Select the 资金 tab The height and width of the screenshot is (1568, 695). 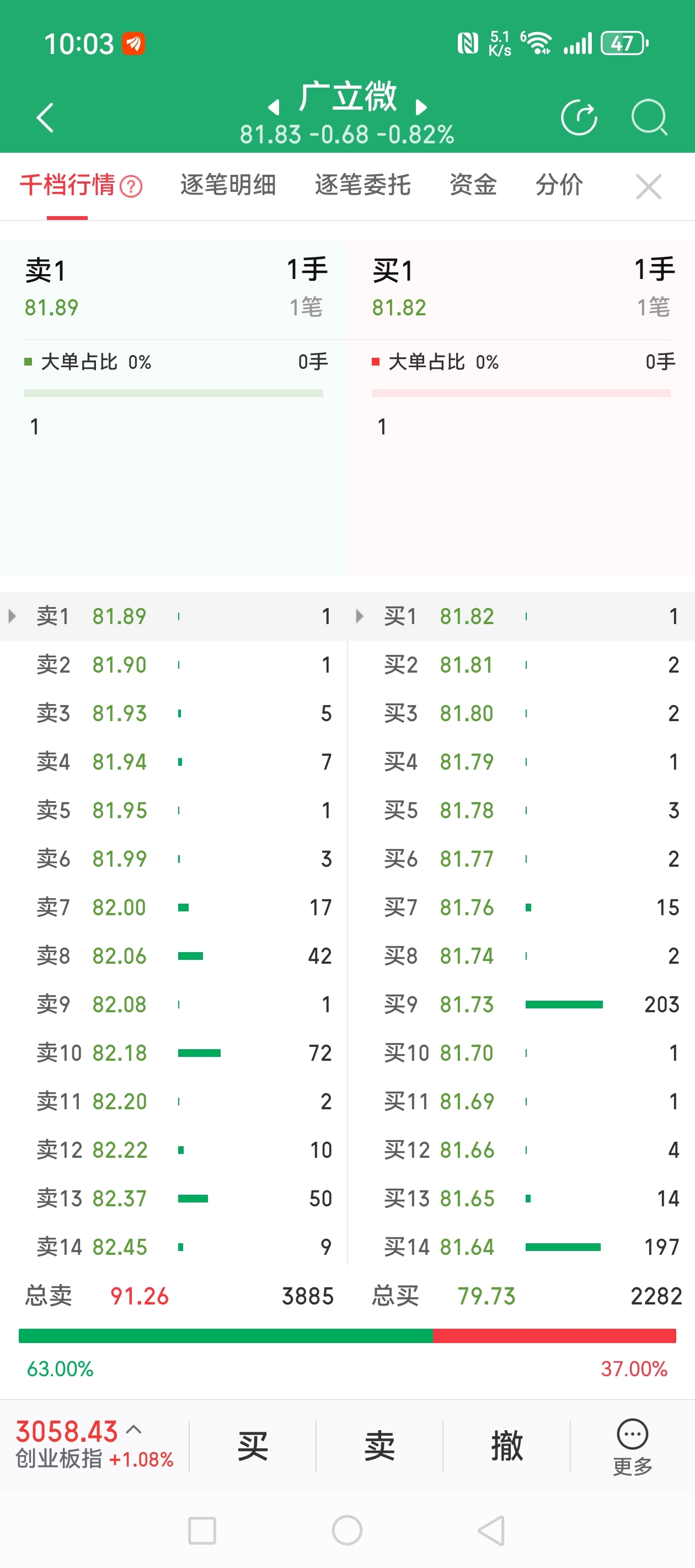[473, 185]
